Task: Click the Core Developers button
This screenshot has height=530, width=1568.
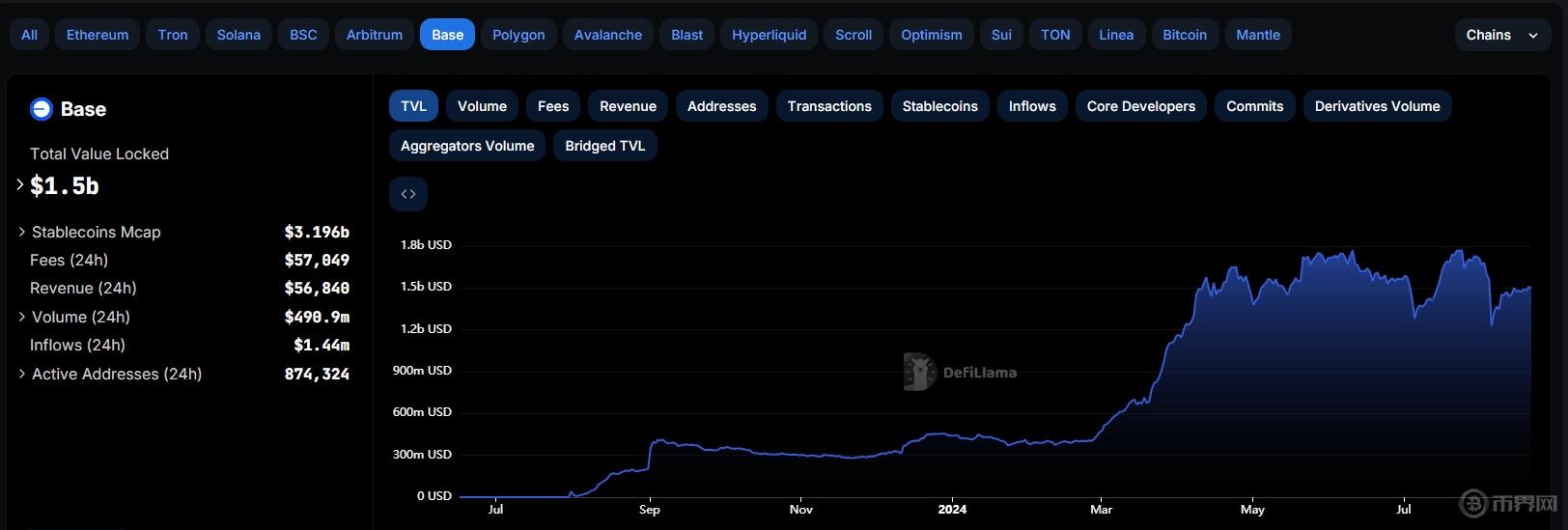Action: 1140,106
